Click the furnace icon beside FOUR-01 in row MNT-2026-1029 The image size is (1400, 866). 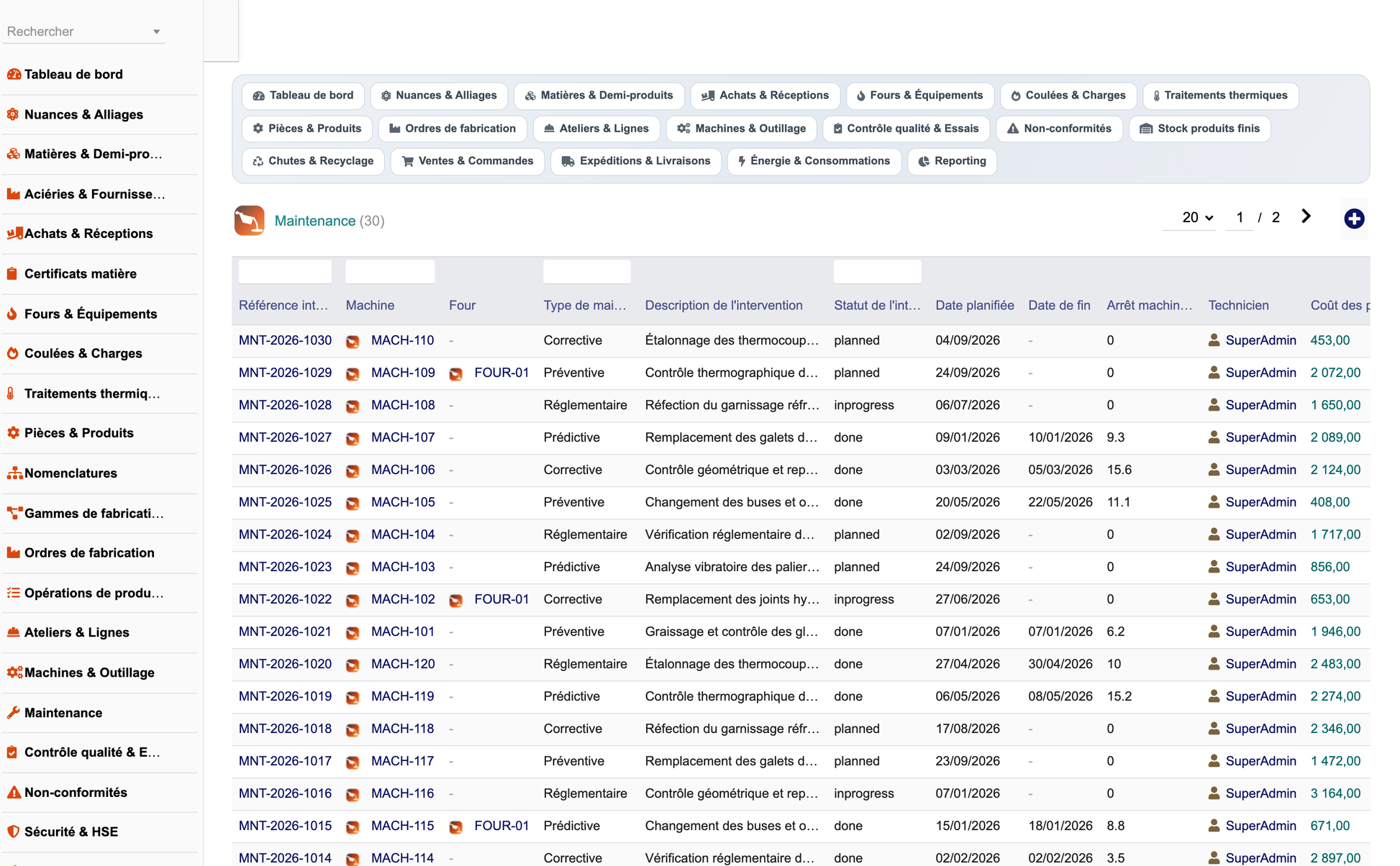[x=456, y=374]
